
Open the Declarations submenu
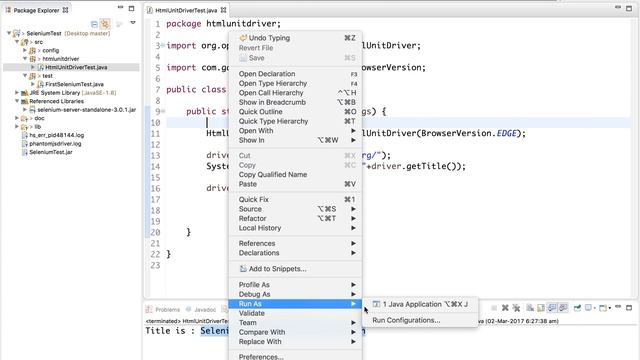(x=296, y=253)
